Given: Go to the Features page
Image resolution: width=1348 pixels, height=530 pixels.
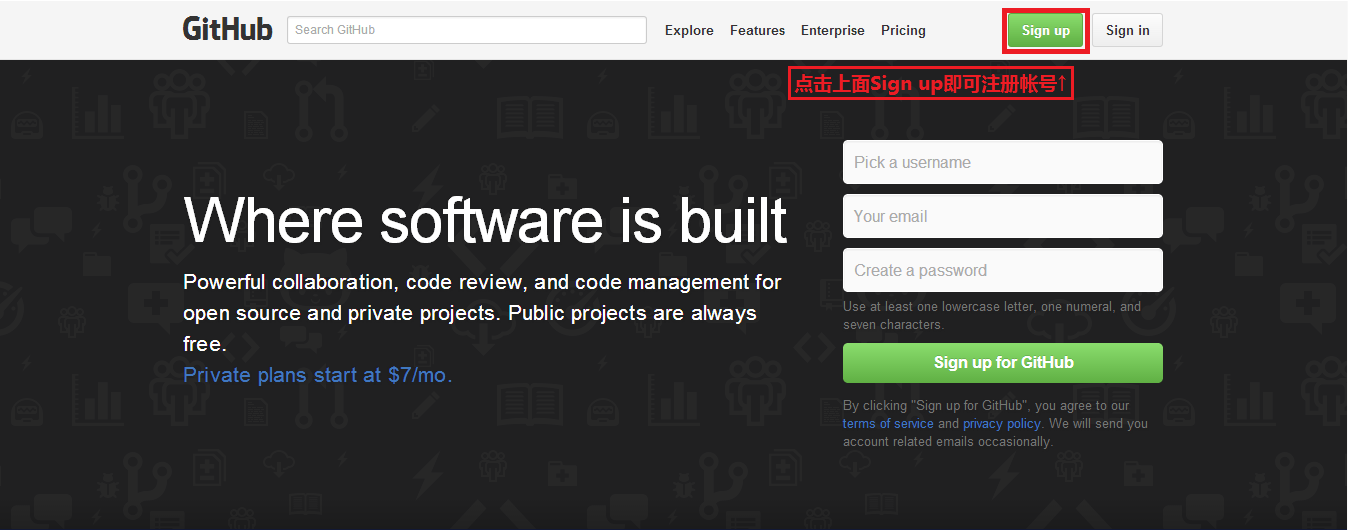Looking at the screenshot, I should 757,30.
